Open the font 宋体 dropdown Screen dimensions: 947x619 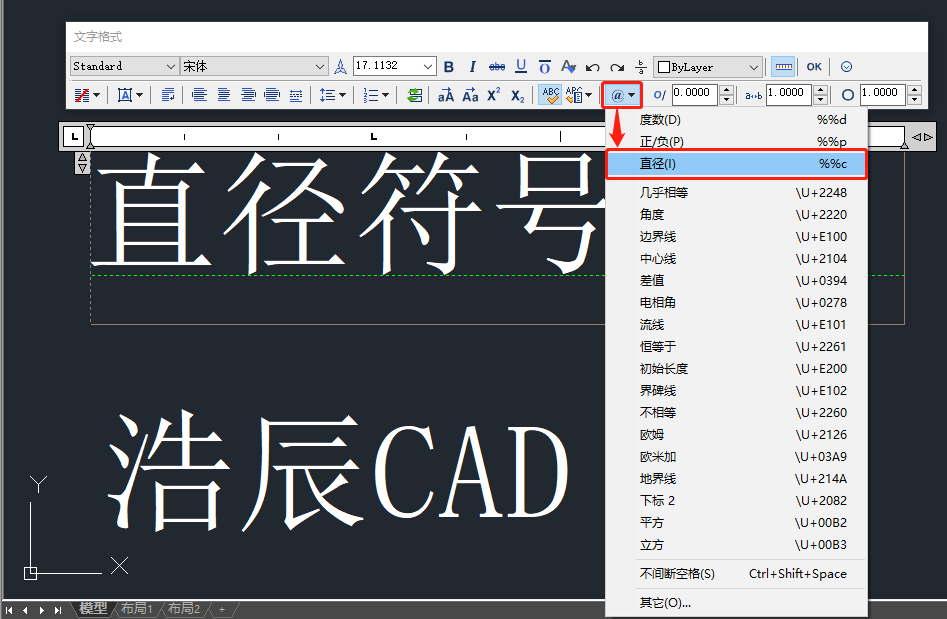(x=254, y=66)
